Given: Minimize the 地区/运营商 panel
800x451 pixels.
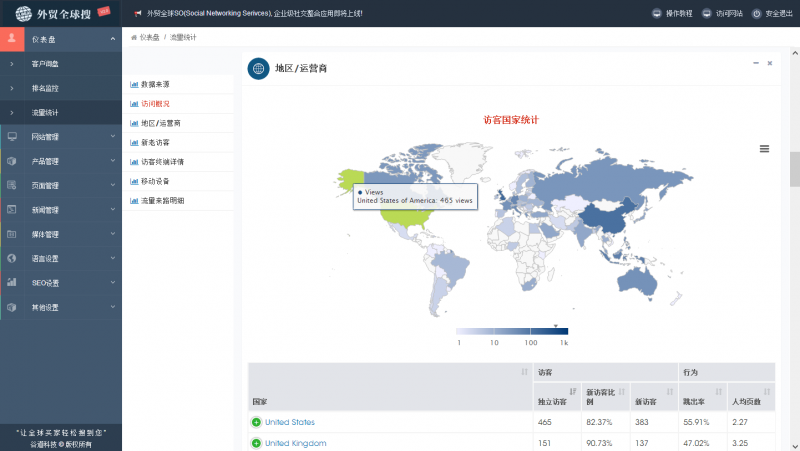Looking at the screenshot, I should pos(755,63).
